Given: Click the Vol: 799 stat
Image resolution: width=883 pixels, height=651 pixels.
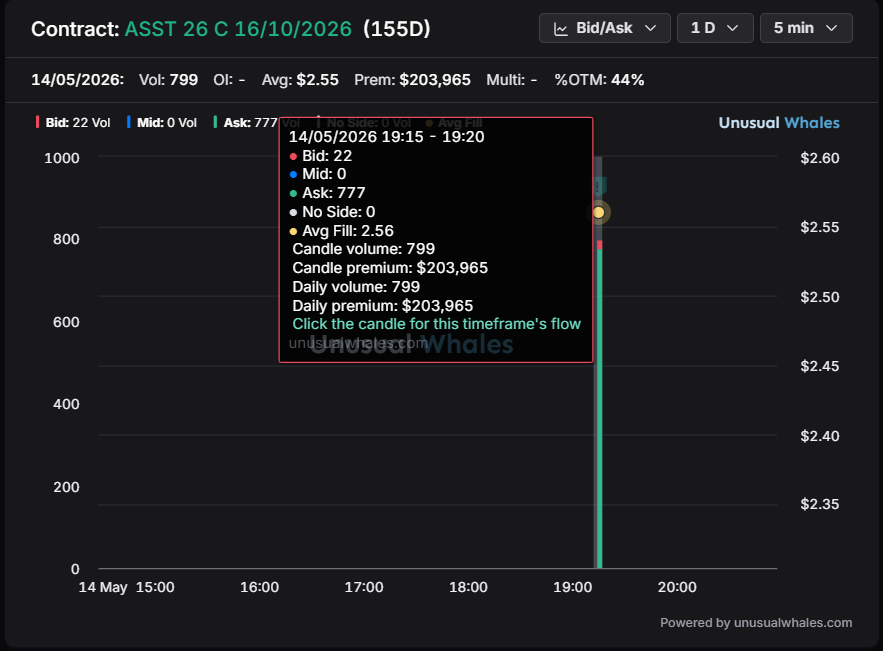Looking at the screenshot, I should [168, 80].
